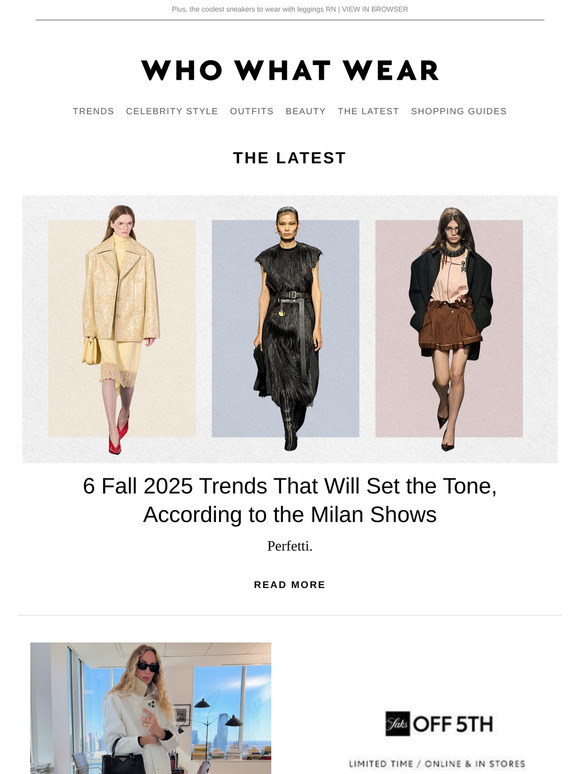Click the Saks OFF 5TH logo
Image resolution: width=580 pixels, height=774 pixels.
439,724
